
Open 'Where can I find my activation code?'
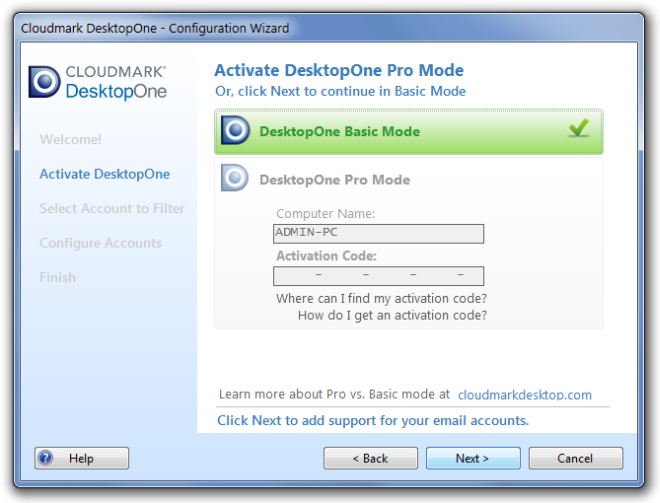point(381,298)
